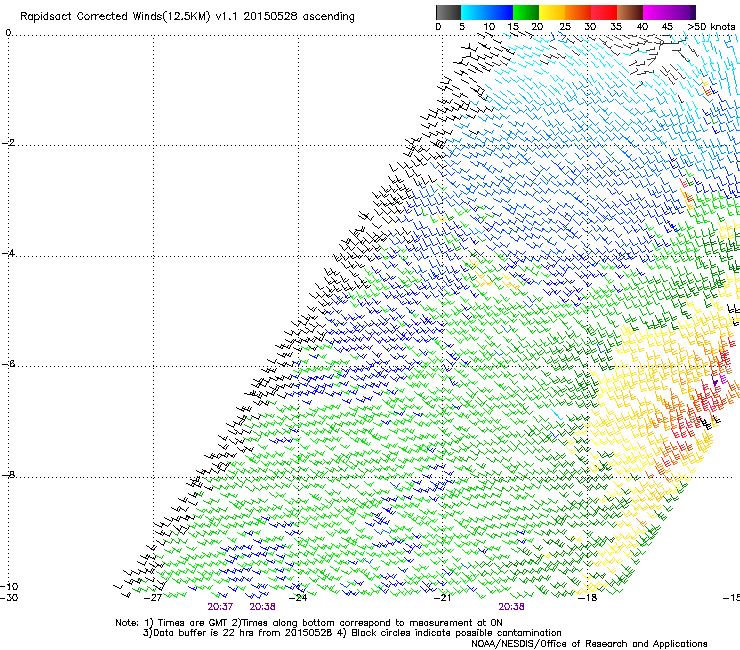Click the longitude axis label '-18'
The height and width of the screenshot is (650, 740).
pos(588,598)
